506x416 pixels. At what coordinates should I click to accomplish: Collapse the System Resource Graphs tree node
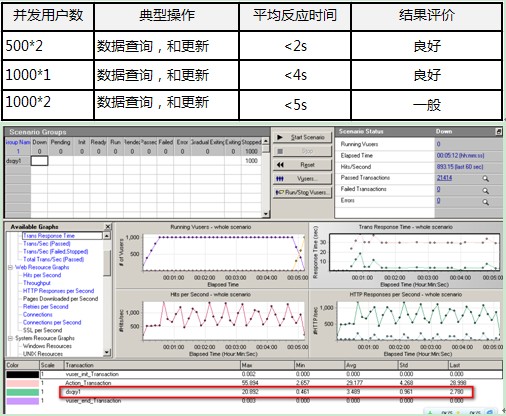tap(10, 338)
